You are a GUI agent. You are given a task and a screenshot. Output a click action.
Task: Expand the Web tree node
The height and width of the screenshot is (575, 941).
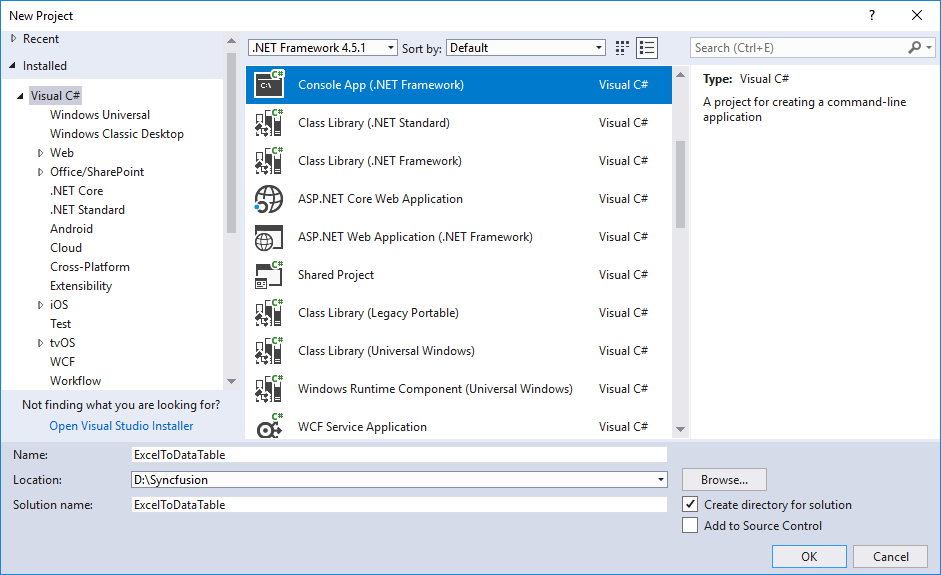click(x=40, y=152)
